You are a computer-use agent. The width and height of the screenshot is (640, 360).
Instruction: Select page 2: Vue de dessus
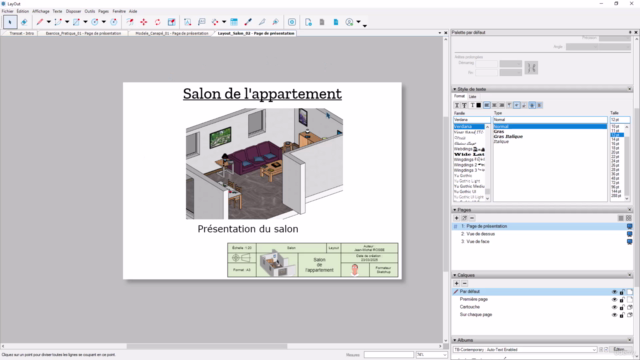tap(541, 234)
